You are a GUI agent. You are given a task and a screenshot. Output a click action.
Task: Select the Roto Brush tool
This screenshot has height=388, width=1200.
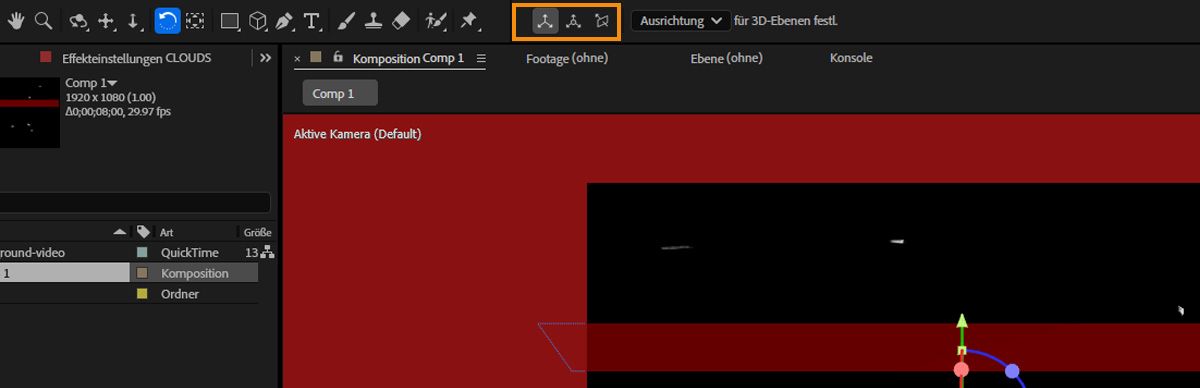435,20
